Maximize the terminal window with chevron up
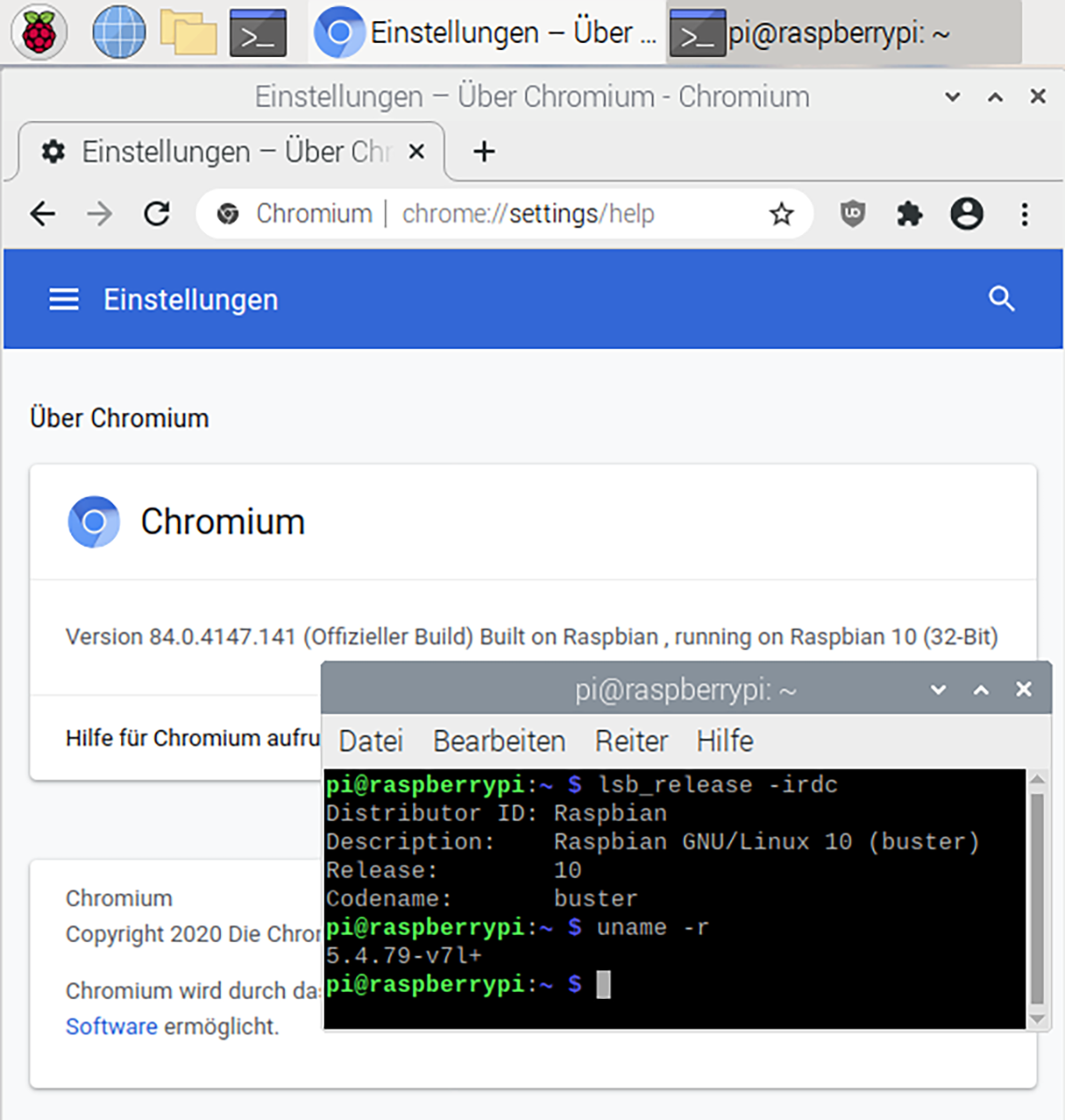Screen dimensions: 1065x1120 click(x=980, y=690)
